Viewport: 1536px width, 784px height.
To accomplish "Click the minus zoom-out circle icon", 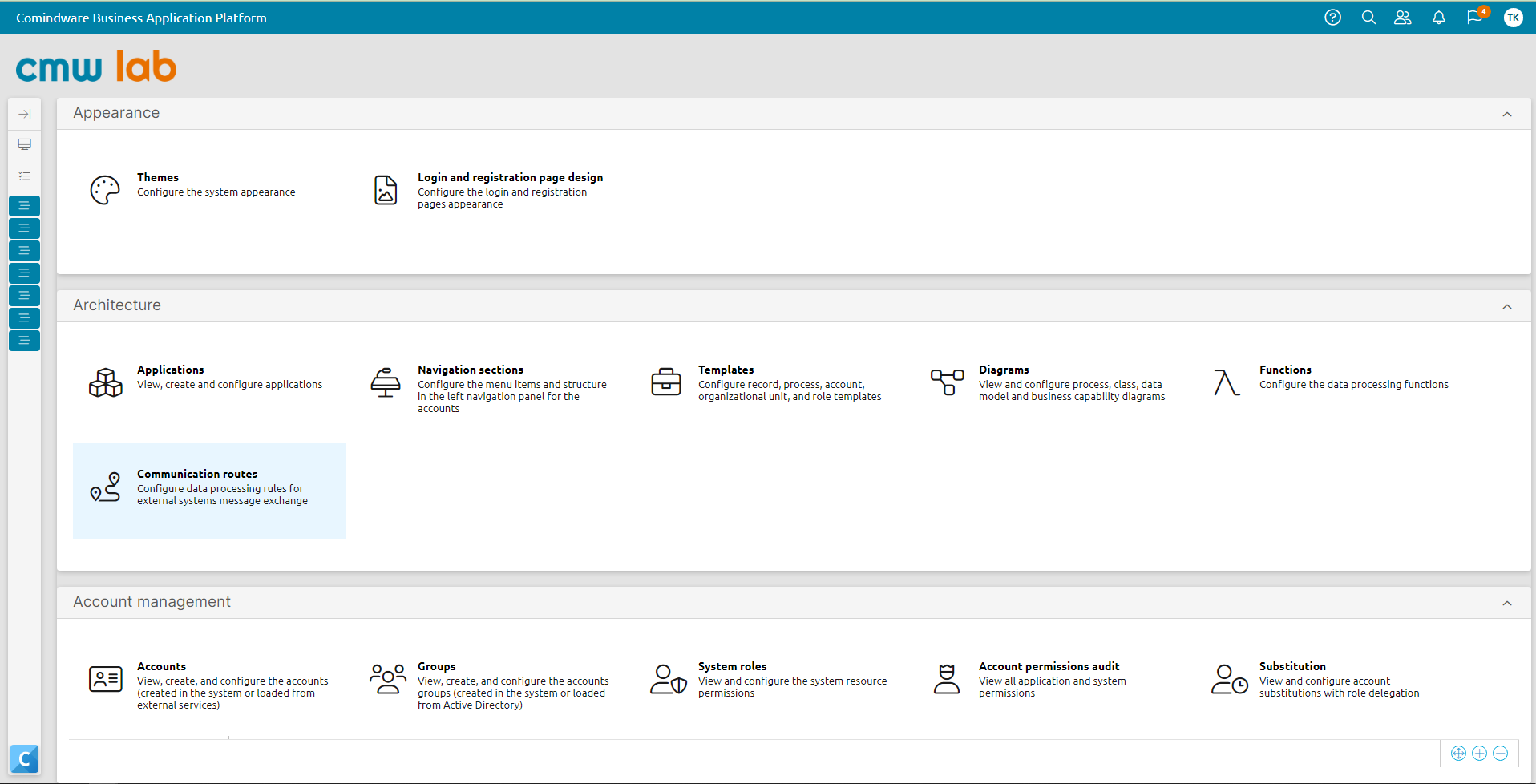I will tap(1501, 754).
